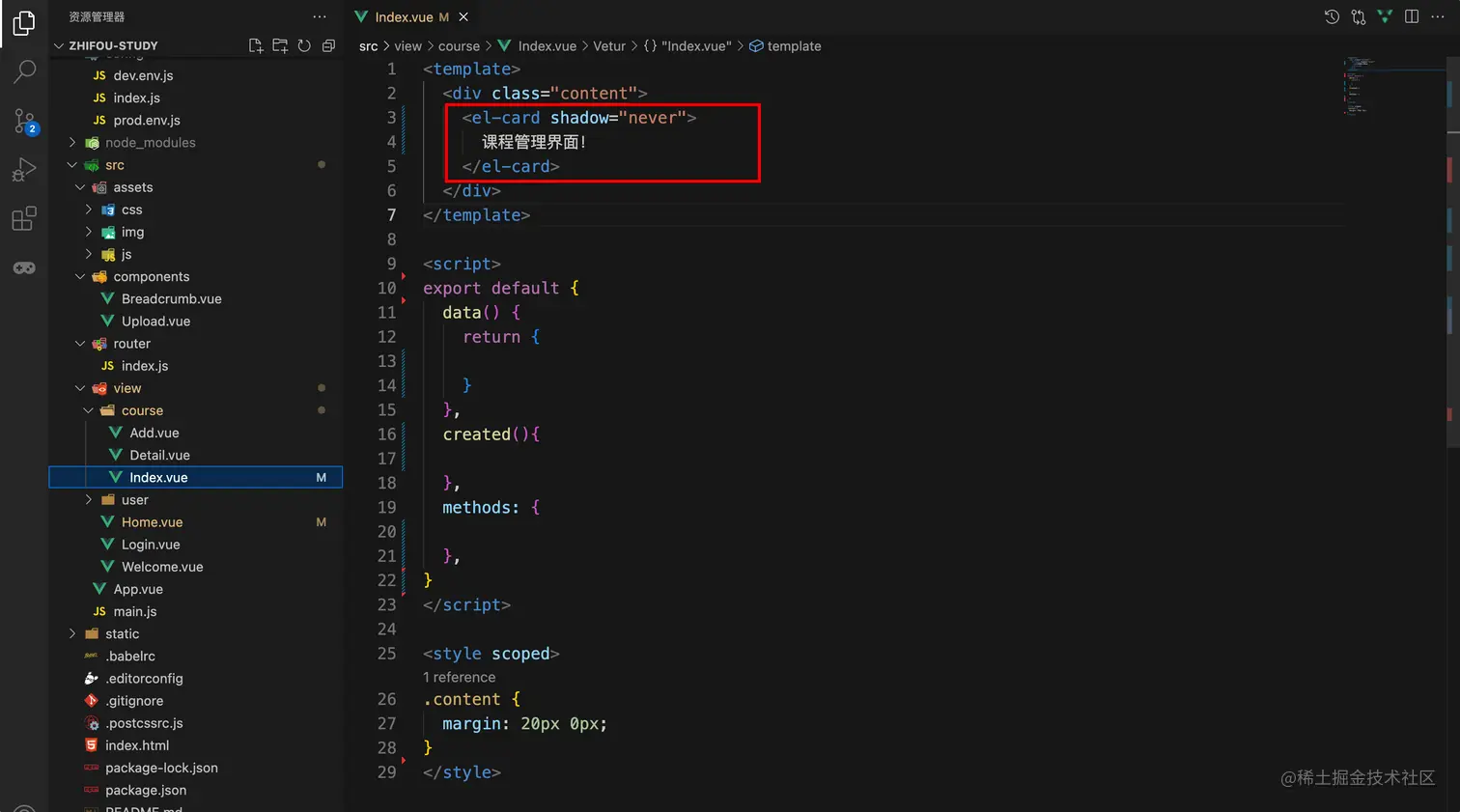Collapse all folders in explorer
Image resolution: width=1460 pixels, height=812 pixels.
coord(328,45)
